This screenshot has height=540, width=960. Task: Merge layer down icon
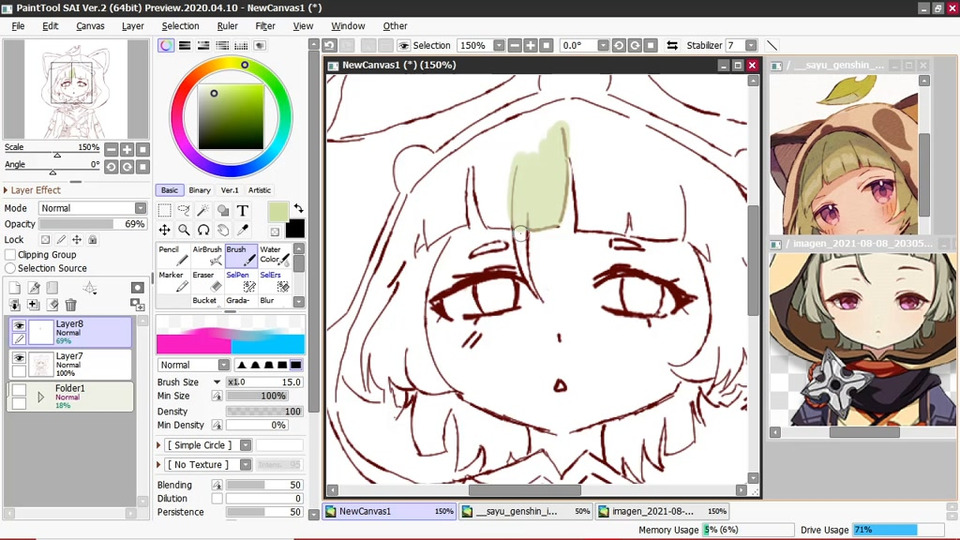point(15,304)
